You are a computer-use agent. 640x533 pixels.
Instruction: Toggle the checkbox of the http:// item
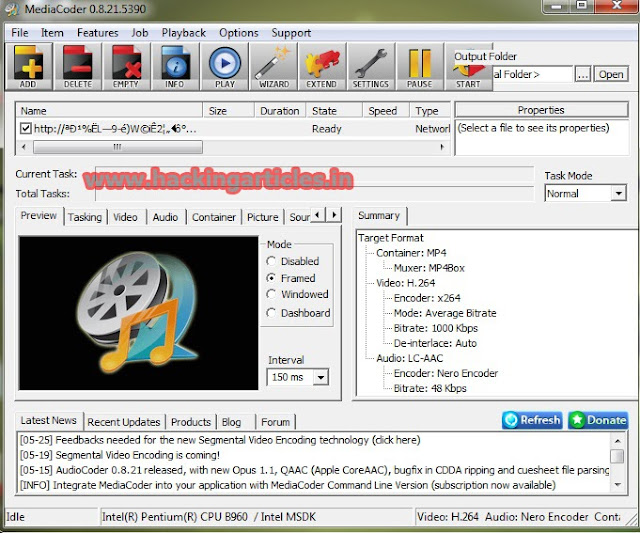(25, 129)
